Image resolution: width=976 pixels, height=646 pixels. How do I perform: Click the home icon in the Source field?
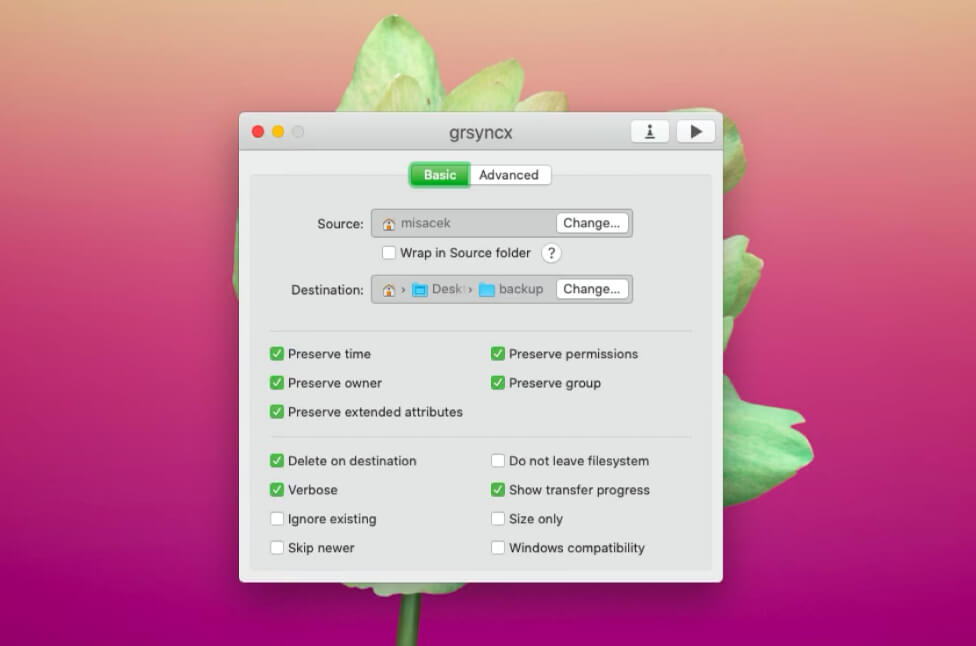(388, 223)
